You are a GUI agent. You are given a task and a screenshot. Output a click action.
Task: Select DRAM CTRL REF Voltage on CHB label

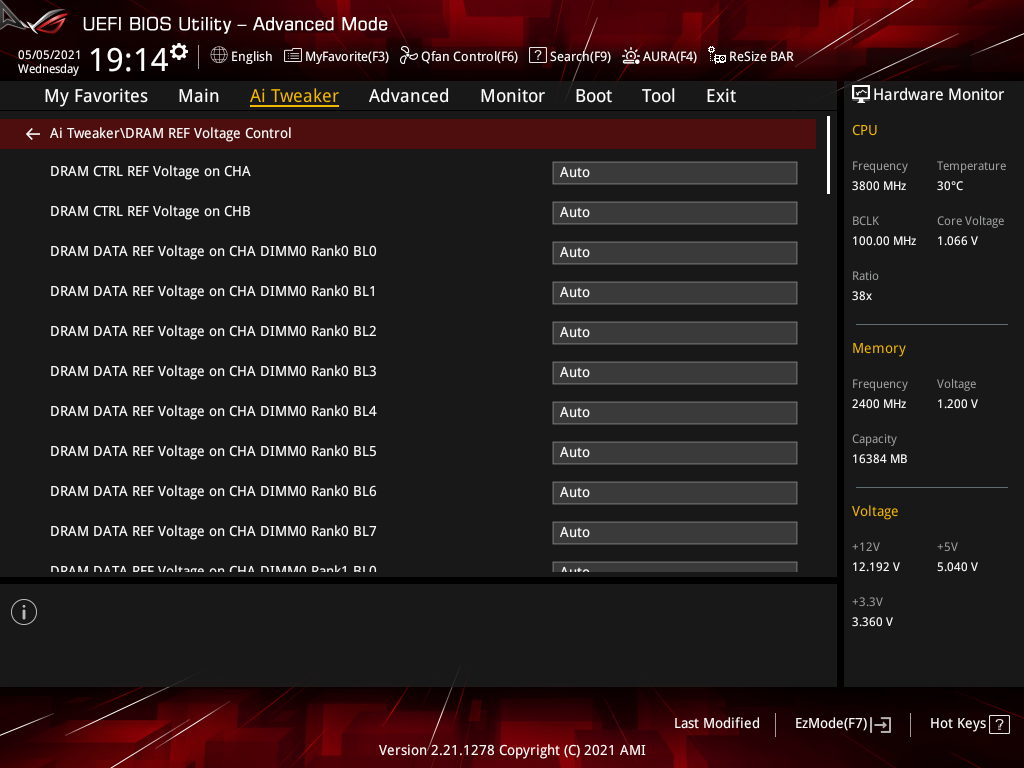tap(150, 212)
